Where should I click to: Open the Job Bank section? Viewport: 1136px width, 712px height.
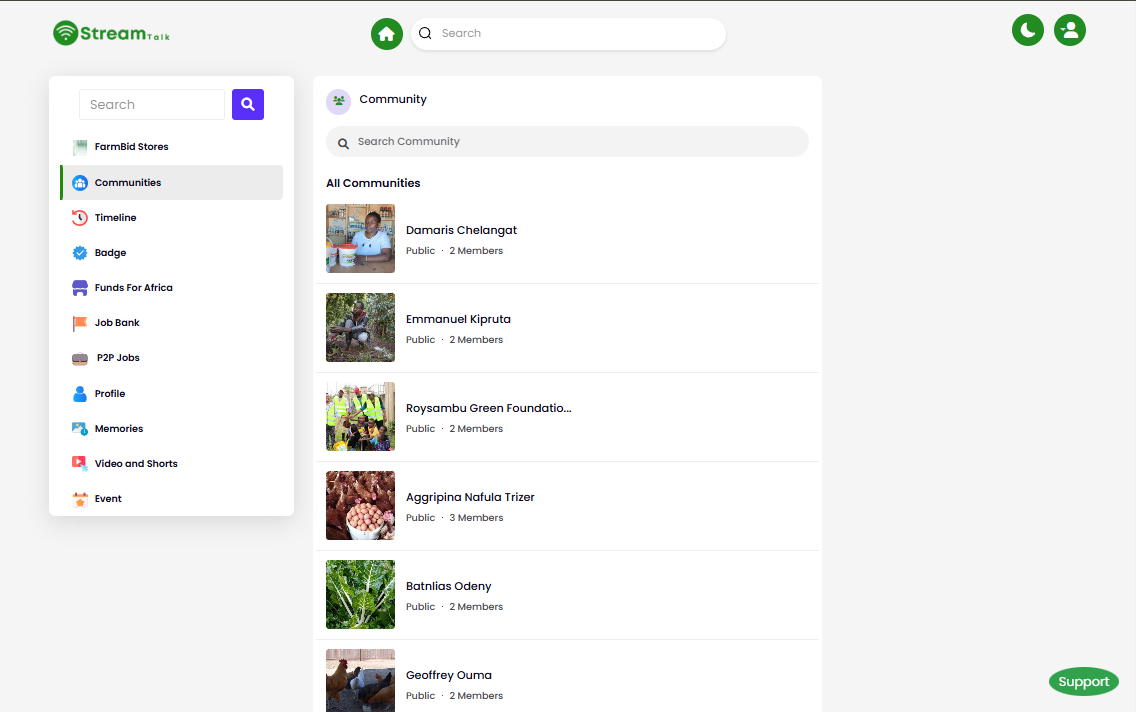click(117, 323)
